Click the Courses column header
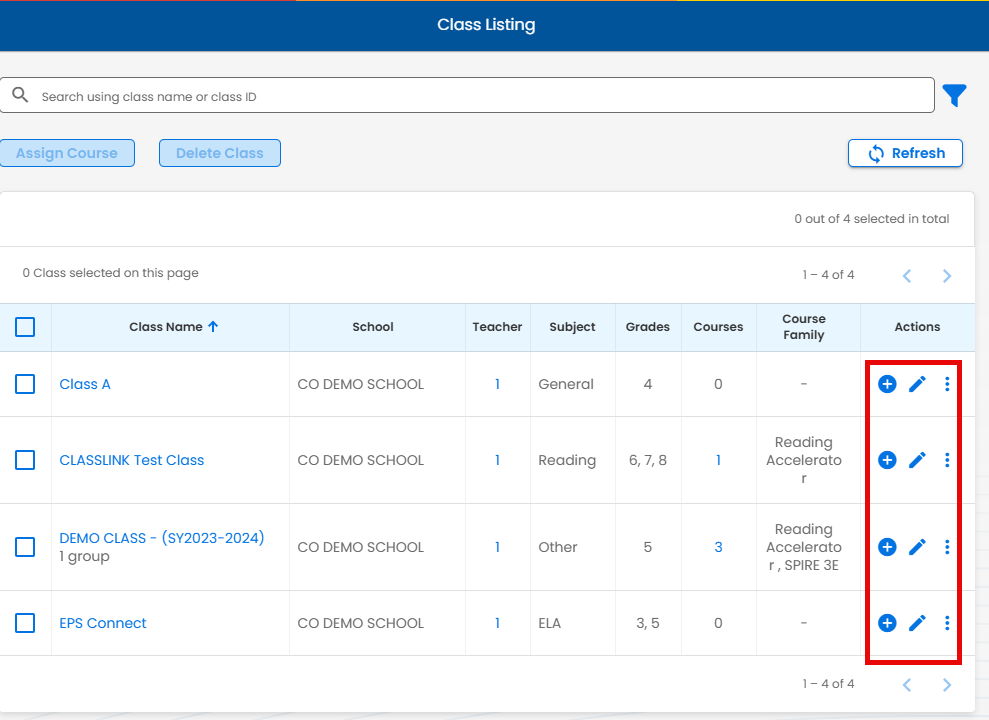Screen dimensions: 989x720 (x=718, y=327)
